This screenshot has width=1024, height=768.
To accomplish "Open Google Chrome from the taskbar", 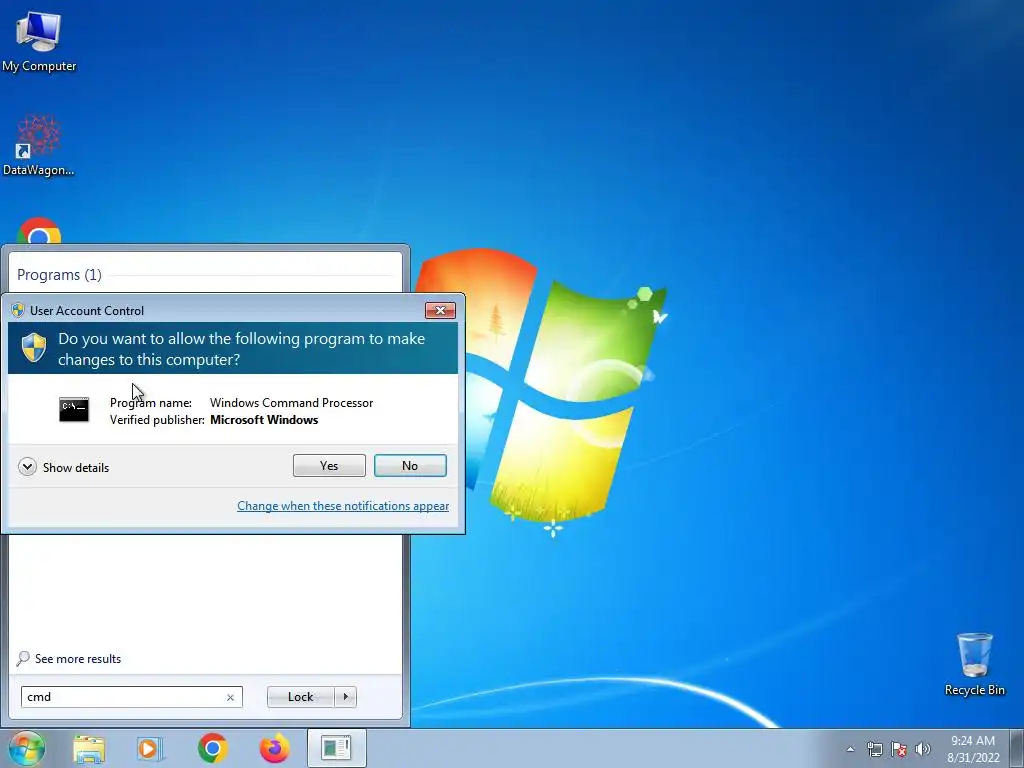I will click(x=212, y=748).
